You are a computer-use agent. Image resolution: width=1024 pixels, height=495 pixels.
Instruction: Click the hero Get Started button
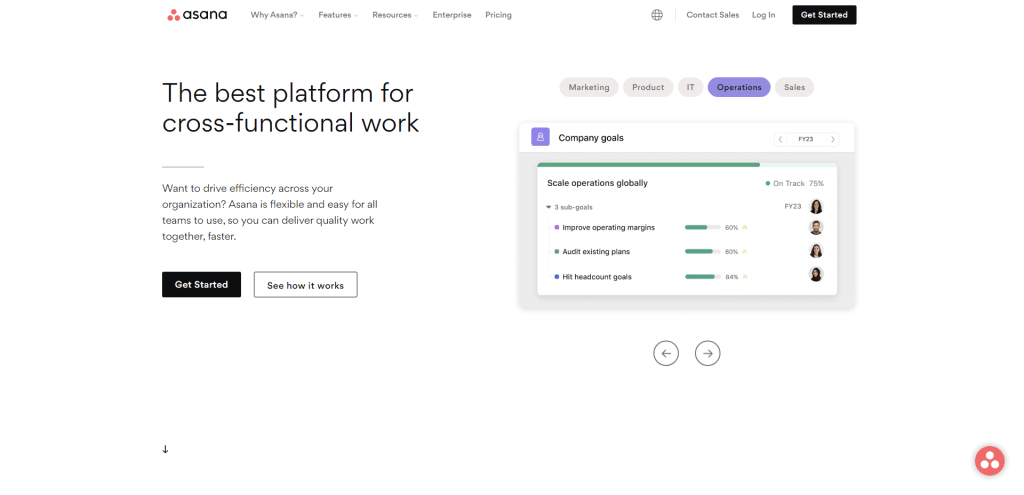tap(201, 285)
